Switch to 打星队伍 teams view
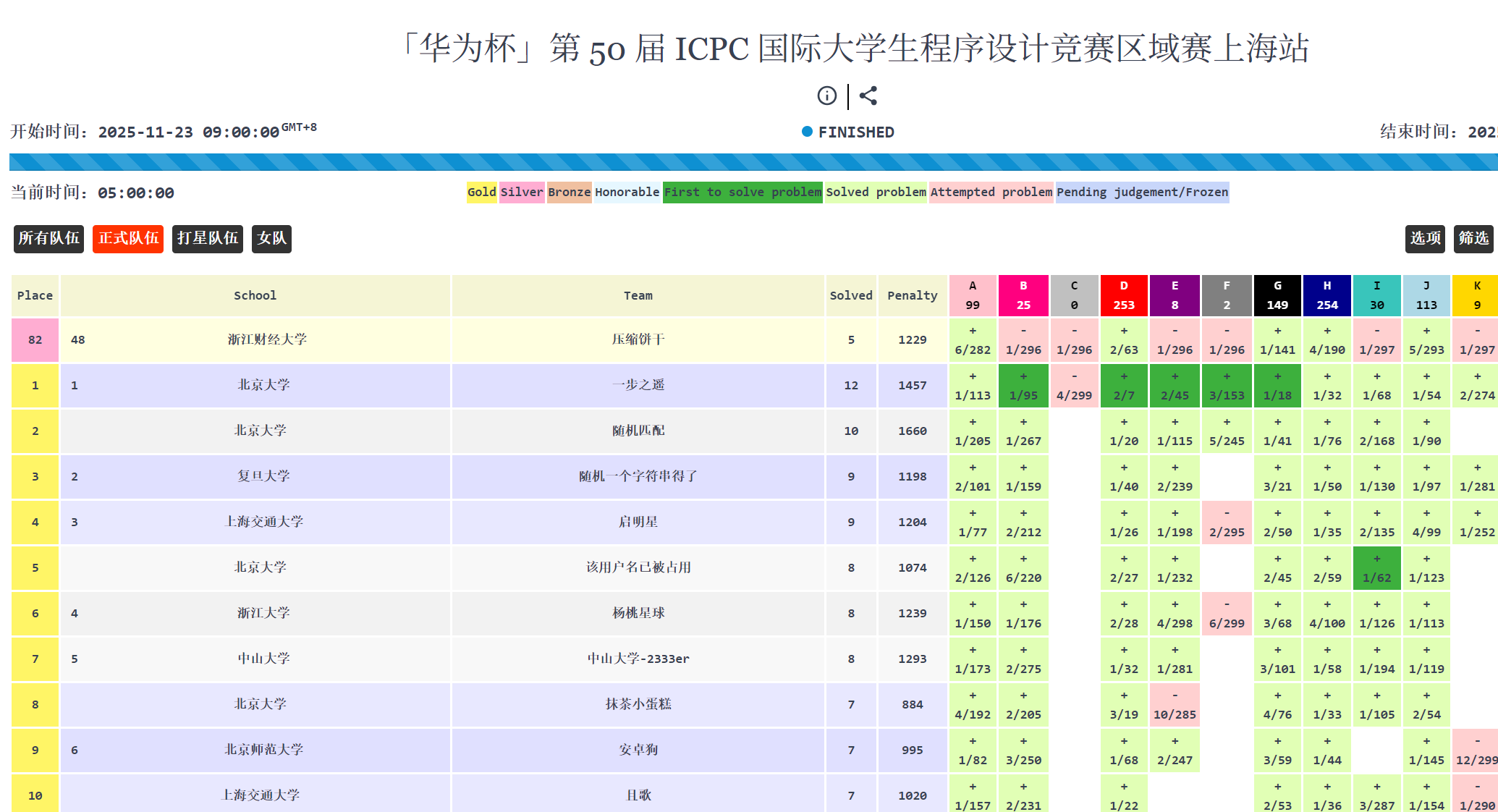 pyautogui.click(x=207, y=238)
